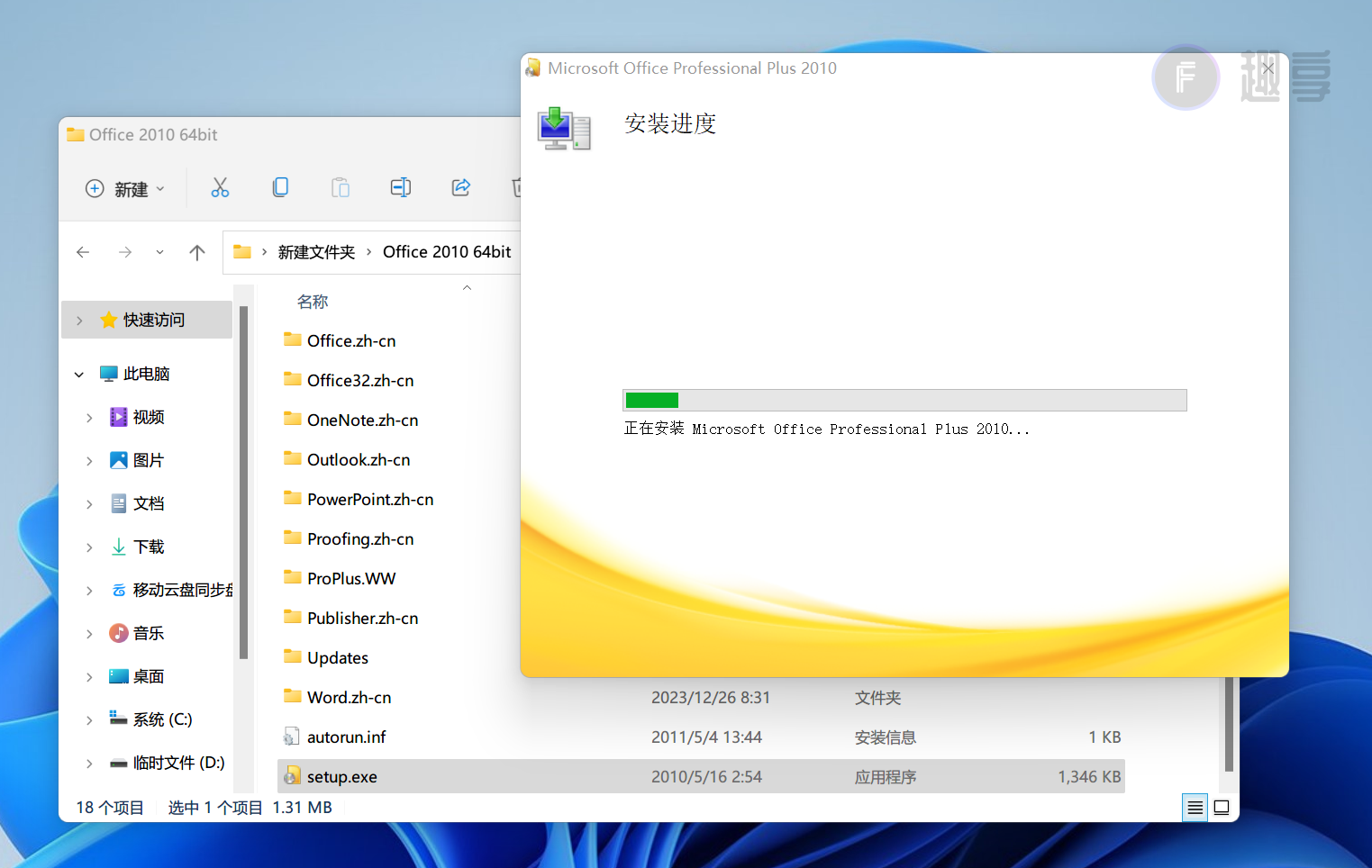Click the navigation pane vertical scrollbar
This screenshot has width=1372, height=868.
pyautogui.click(x=243, y=482)
